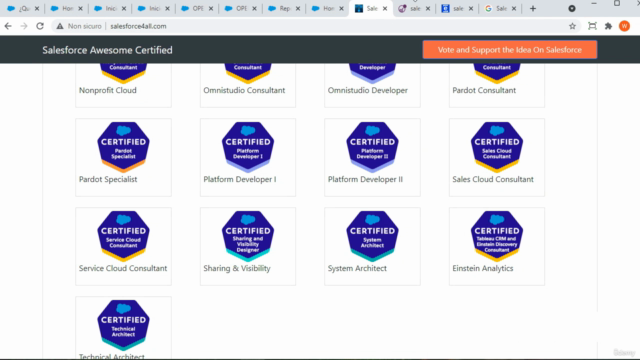Image resolution: width=640 pixels, height=360 pixels.
Task: Close the Google Sale tab
Action: click(x=514, y=9)
